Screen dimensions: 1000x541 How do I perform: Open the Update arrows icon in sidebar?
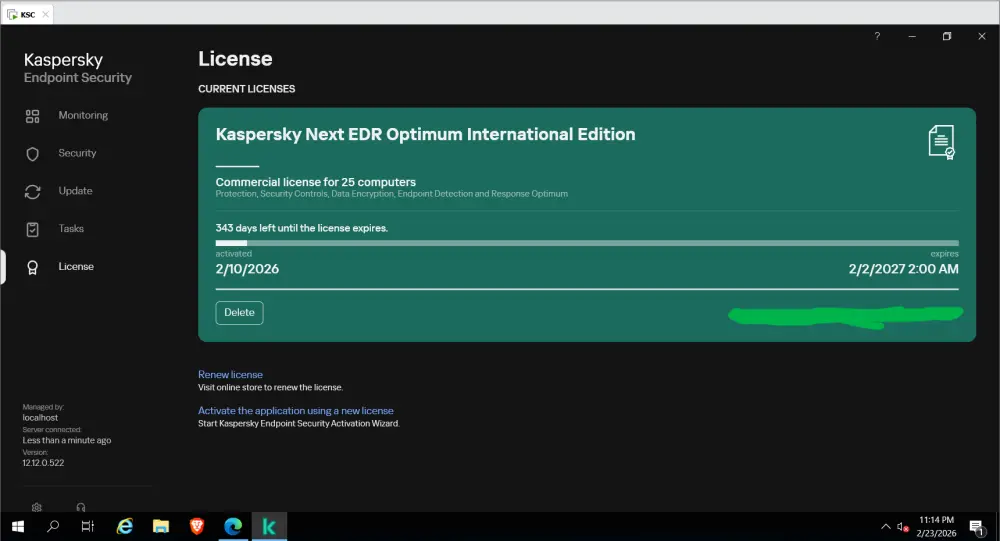pos(33,191)
